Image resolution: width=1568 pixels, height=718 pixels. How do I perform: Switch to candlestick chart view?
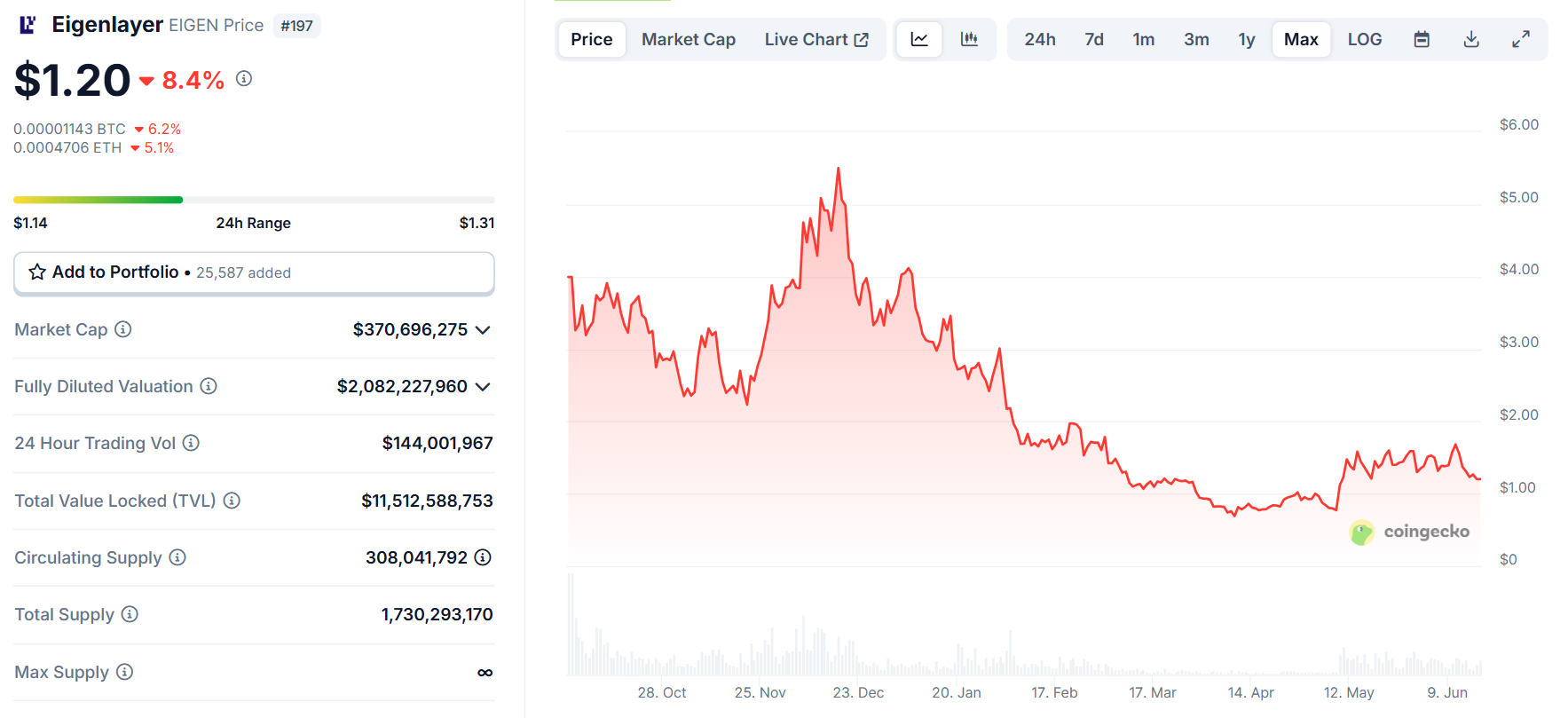click(x=969, y=40)
